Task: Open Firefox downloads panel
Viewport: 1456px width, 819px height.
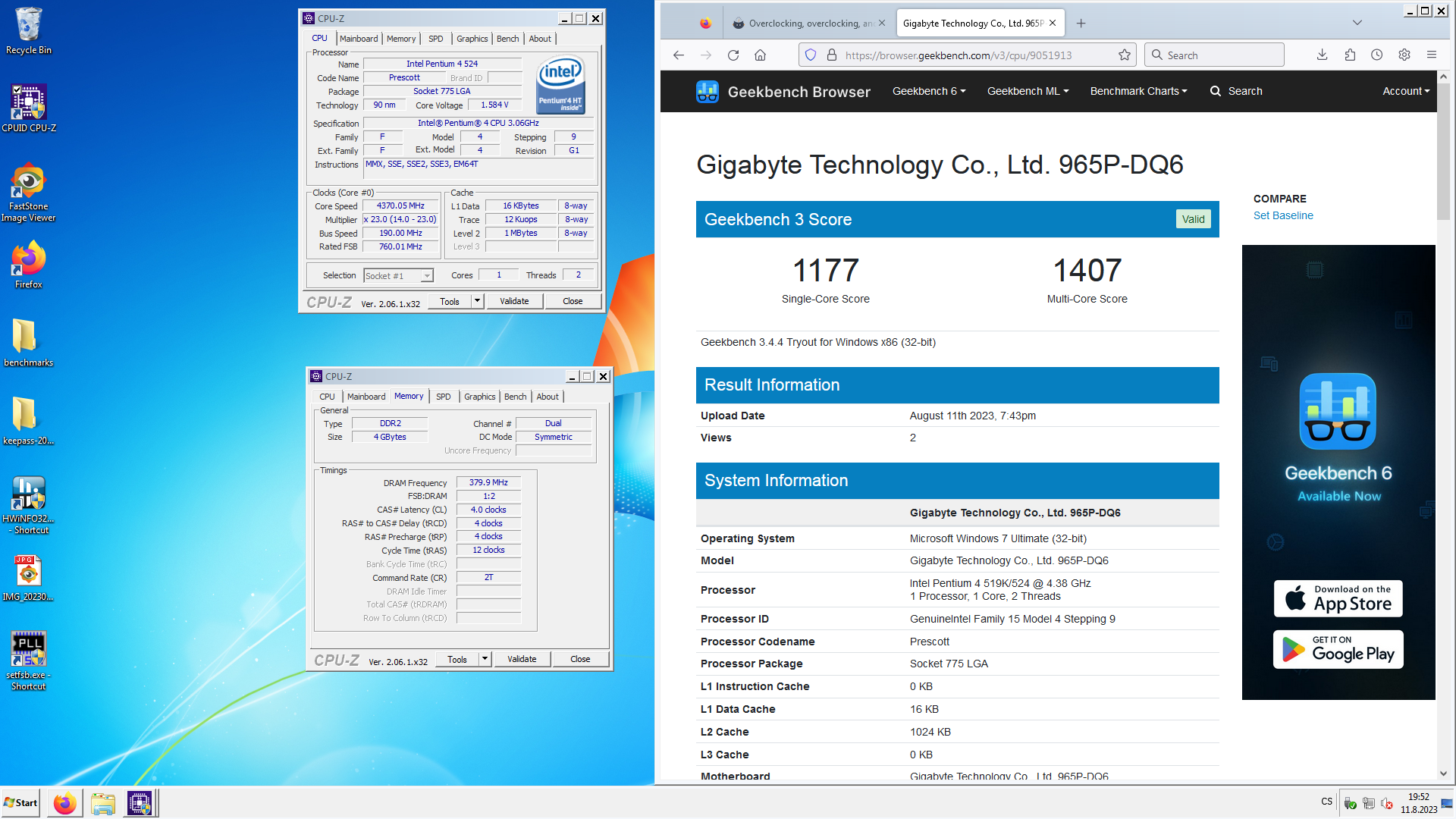Action: (1322, 55)
